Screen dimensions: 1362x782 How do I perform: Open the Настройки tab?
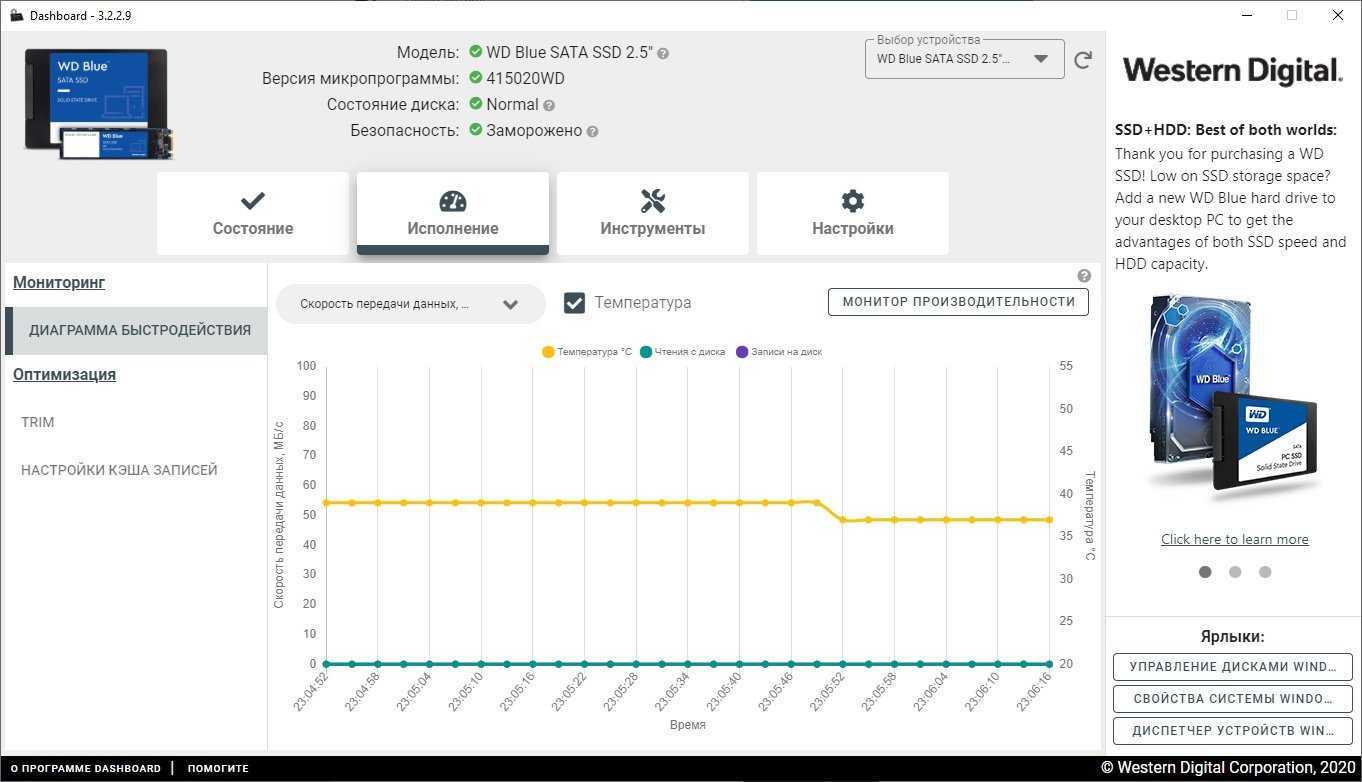point(852,213)
